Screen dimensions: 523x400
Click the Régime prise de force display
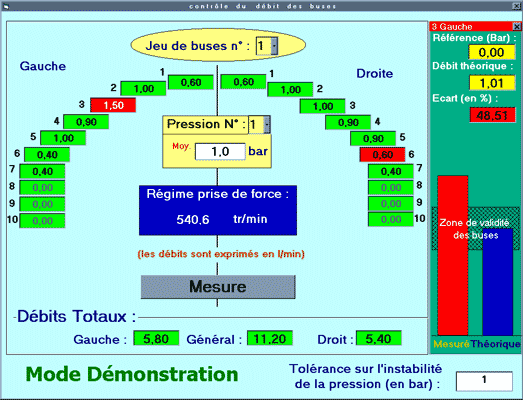[218, 210]
